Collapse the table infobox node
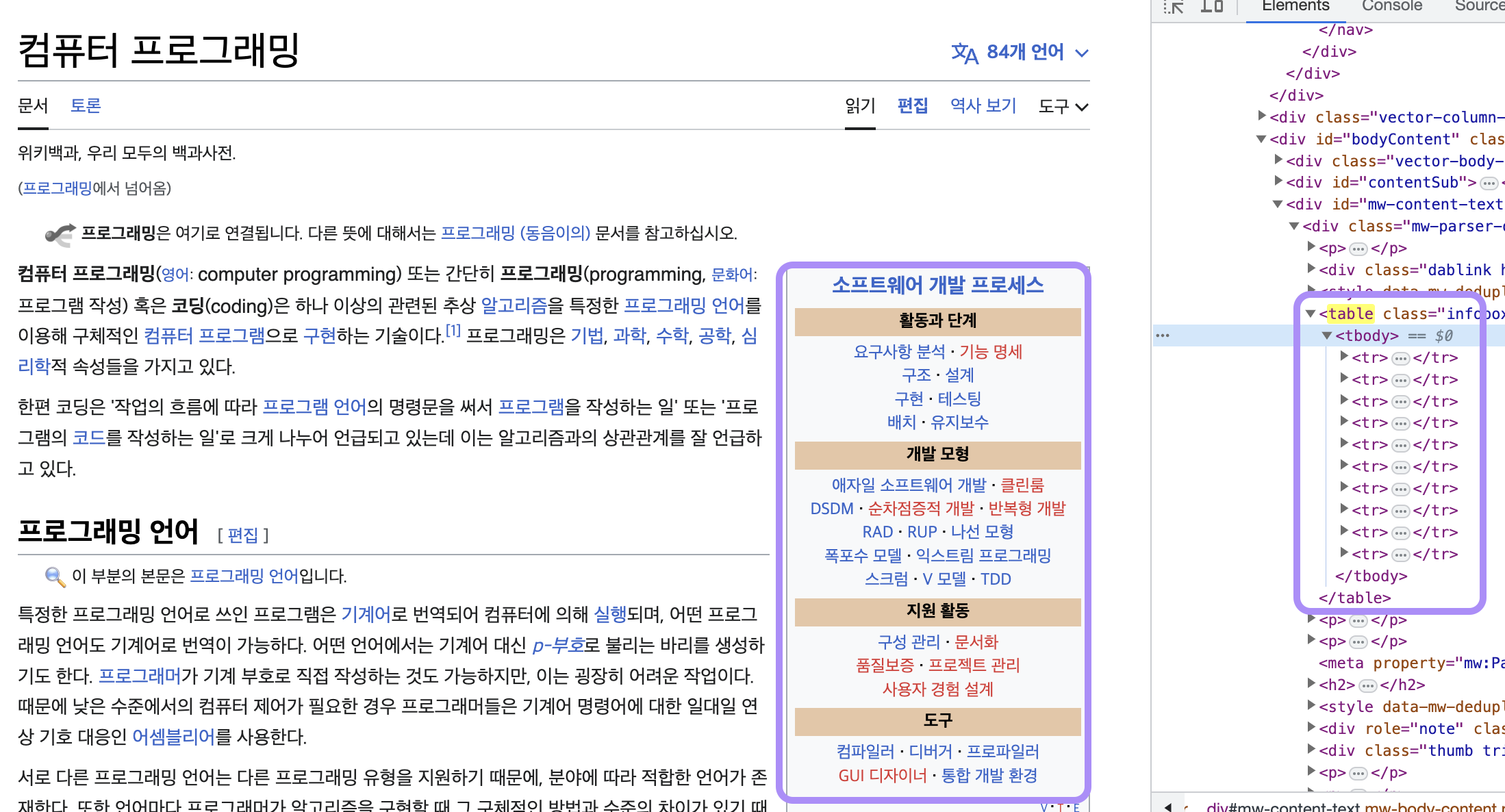The height and width of the screenshot is (812, 1505). point(1311,314)
